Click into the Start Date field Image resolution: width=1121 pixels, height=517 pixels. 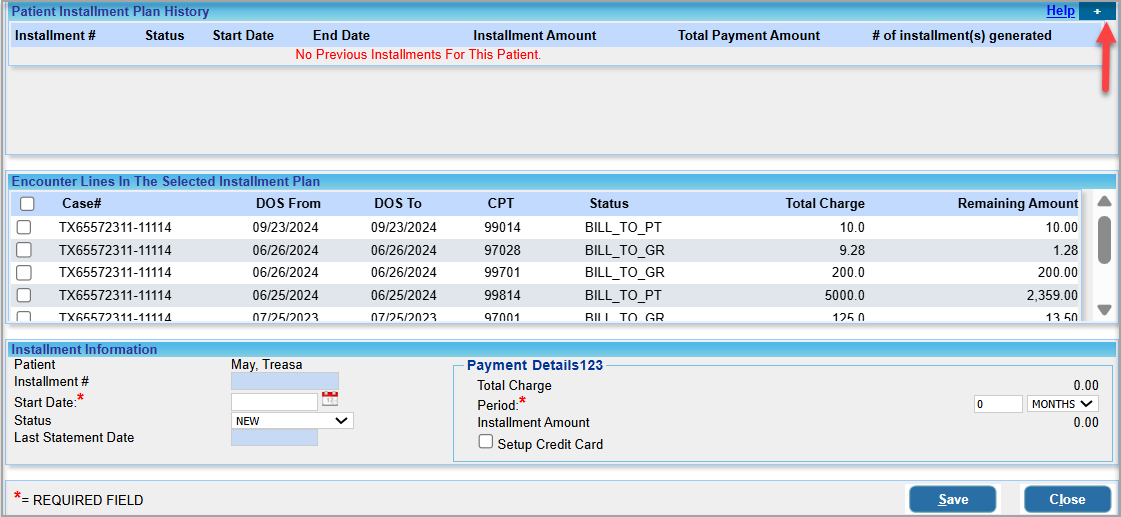coord(274,401)
